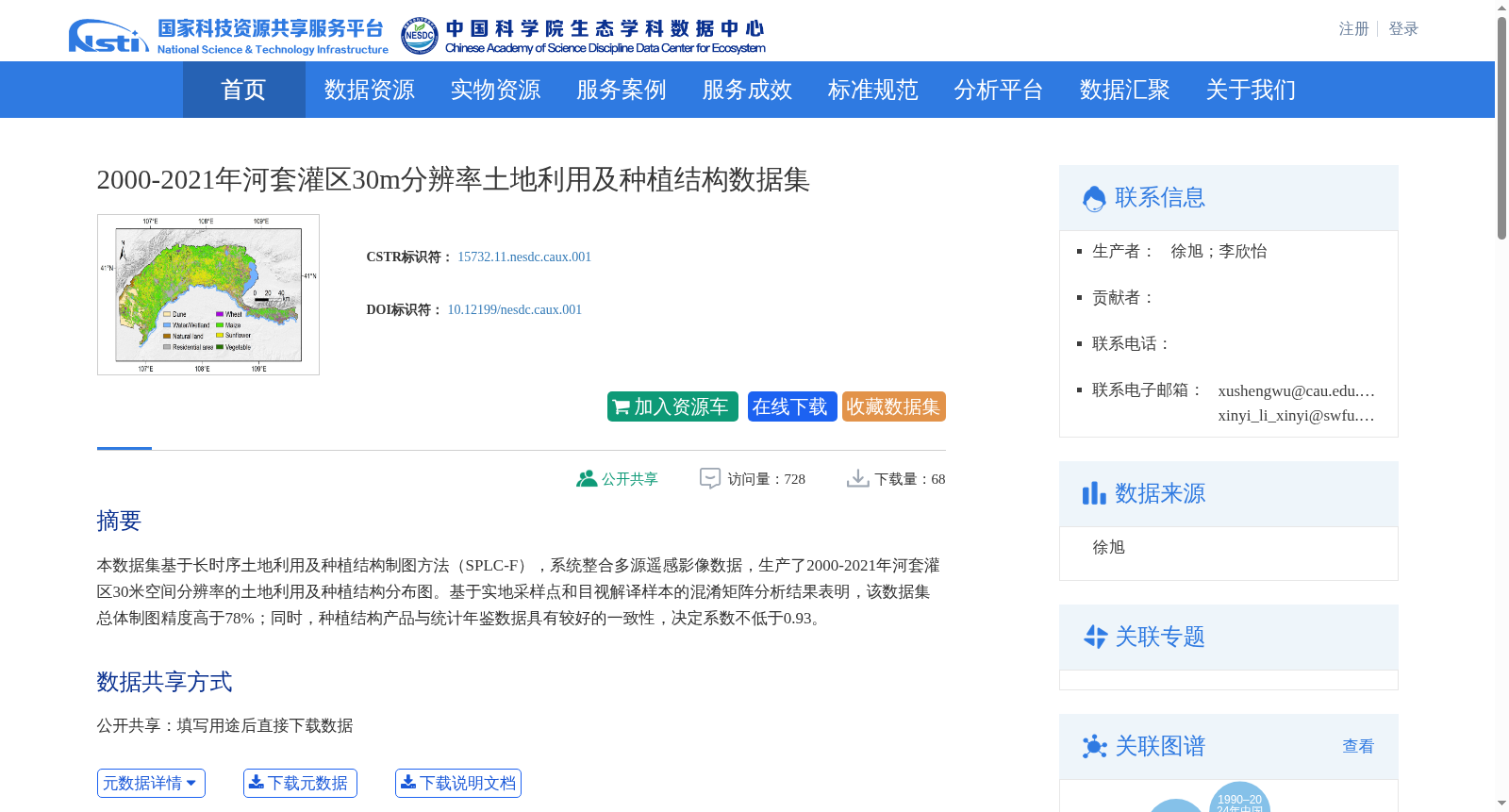Image resolution: width=1509 pixels, height=812 pixels.
Task: Open the 数据汇聚 menu item
Action: click(1124, 90)
